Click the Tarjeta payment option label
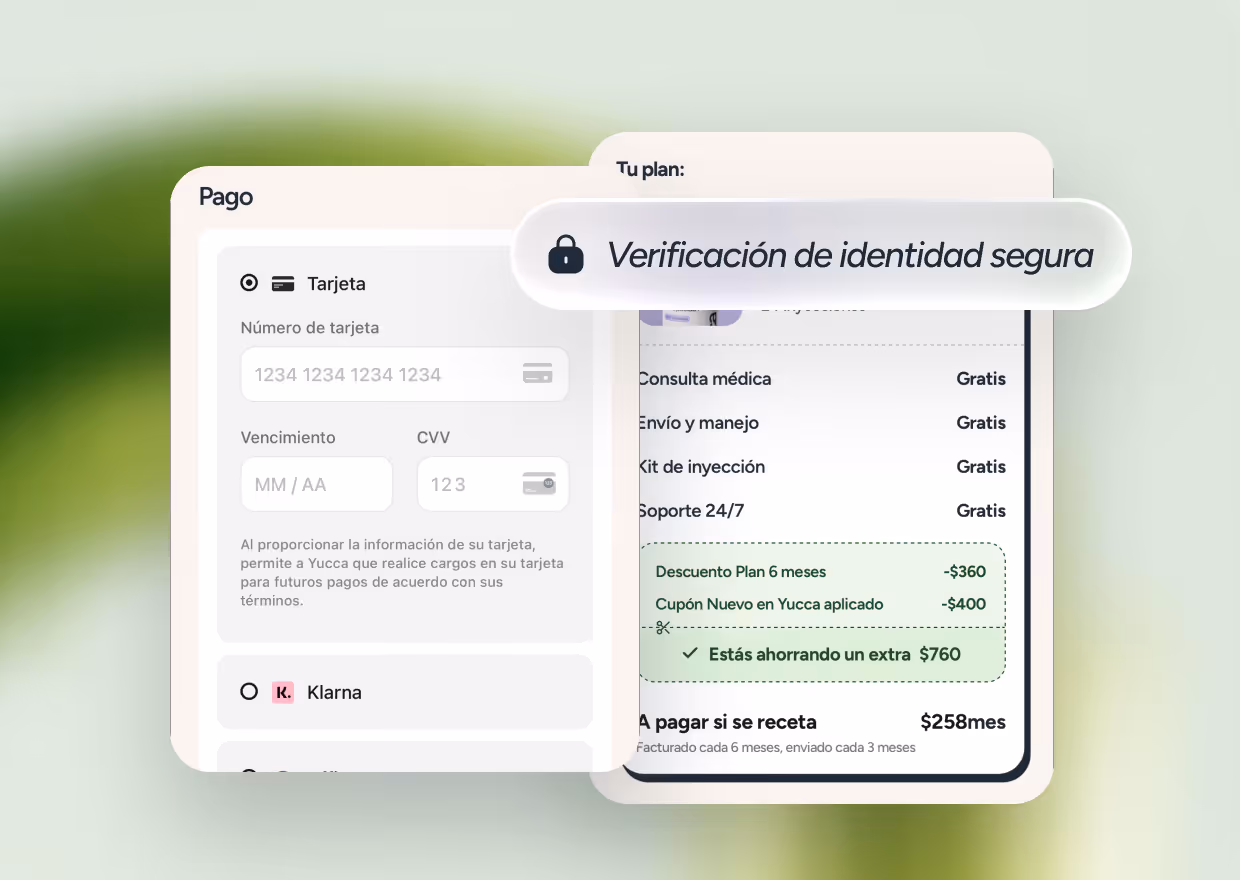Image resolution: width=1240 pixels, height=880 pixels. point(337,284)
